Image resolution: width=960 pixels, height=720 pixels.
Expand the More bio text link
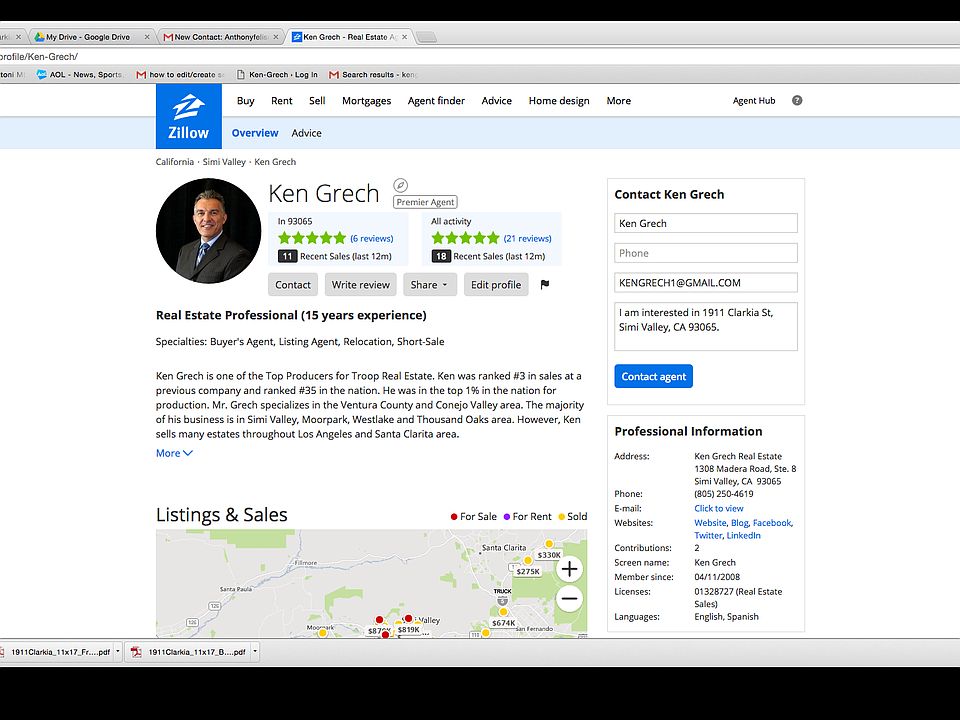pos(174,453)
